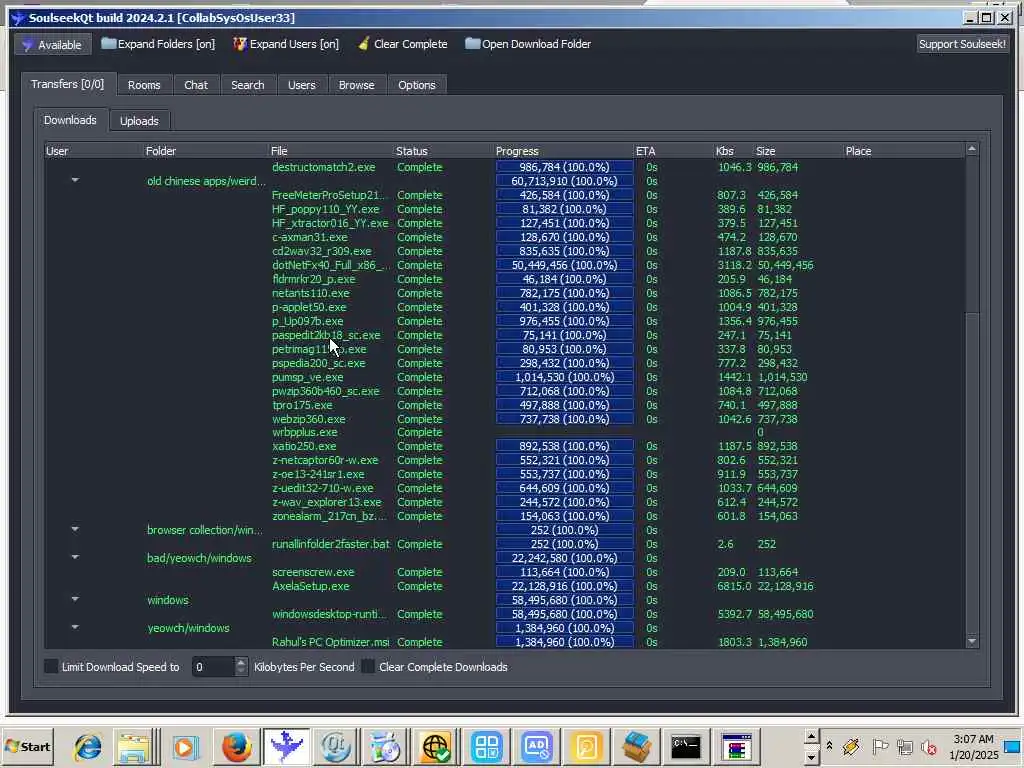Screen dimensions: 1024x768
Task: Open the box package taskbar icon
Action: (637, 746)
